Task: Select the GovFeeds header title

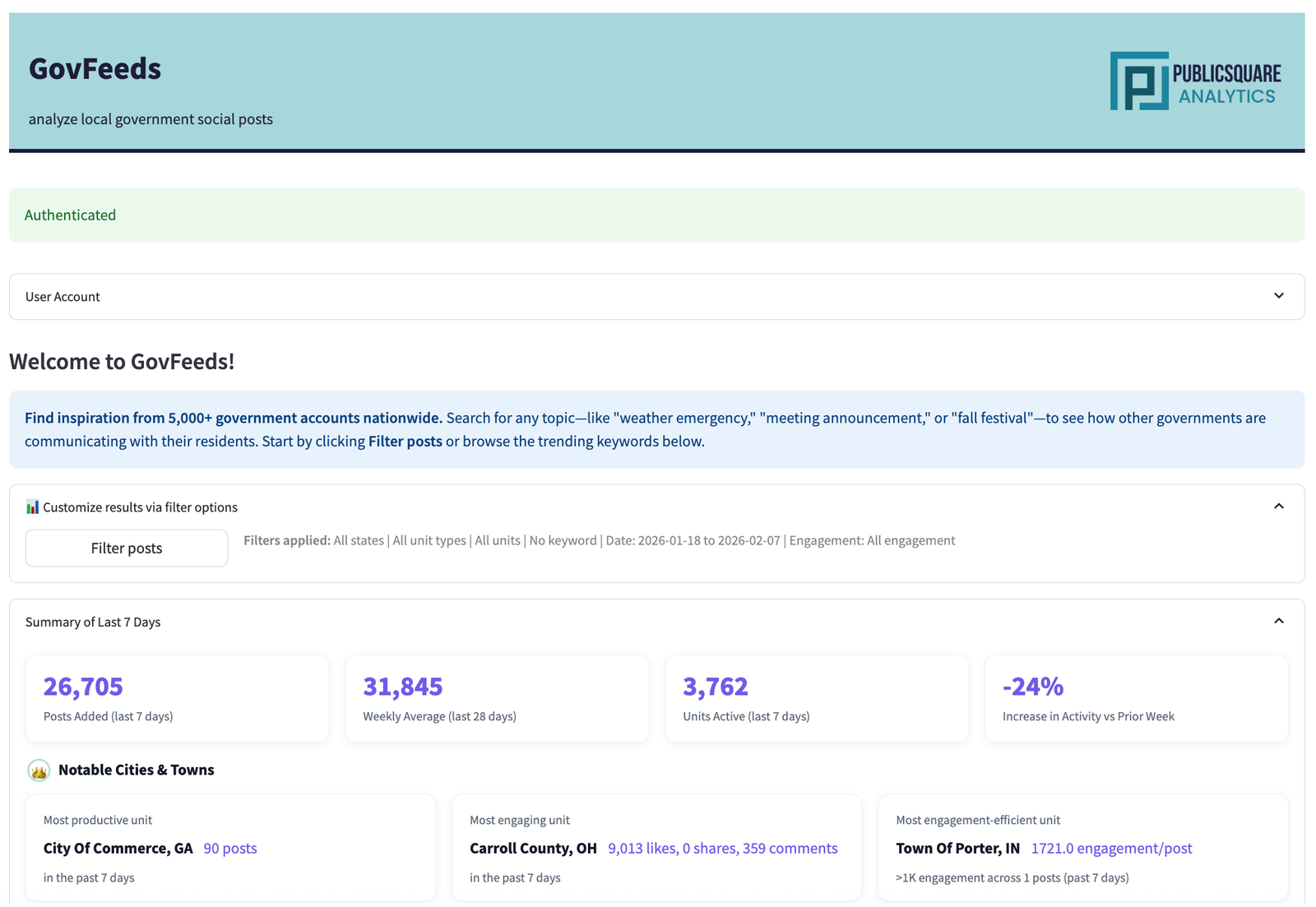Action: [x=95, y=69]
